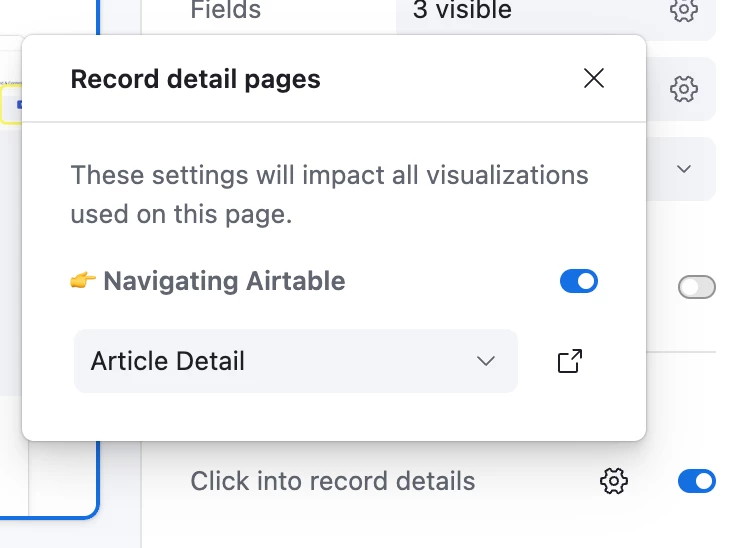Click the gear icon below Fields row
This screenshot has height=548, width=740.
pyautogui.click(x=684, y=89)
